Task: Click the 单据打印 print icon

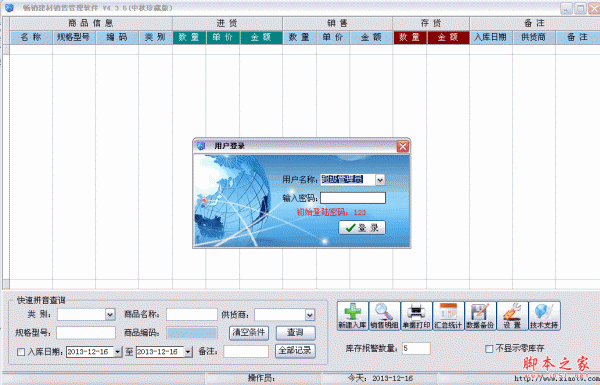Action: pos(416,316)
